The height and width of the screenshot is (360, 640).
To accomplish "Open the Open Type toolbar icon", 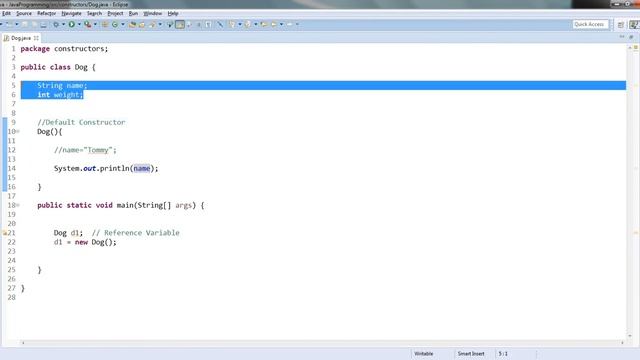I will tap(132, 24).
